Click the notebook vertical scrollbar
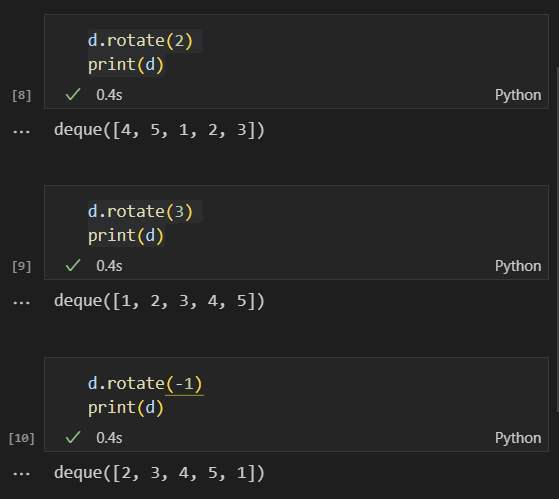This screenshot has height=499, width=559. pyautogui.click(x=557, y=239)
